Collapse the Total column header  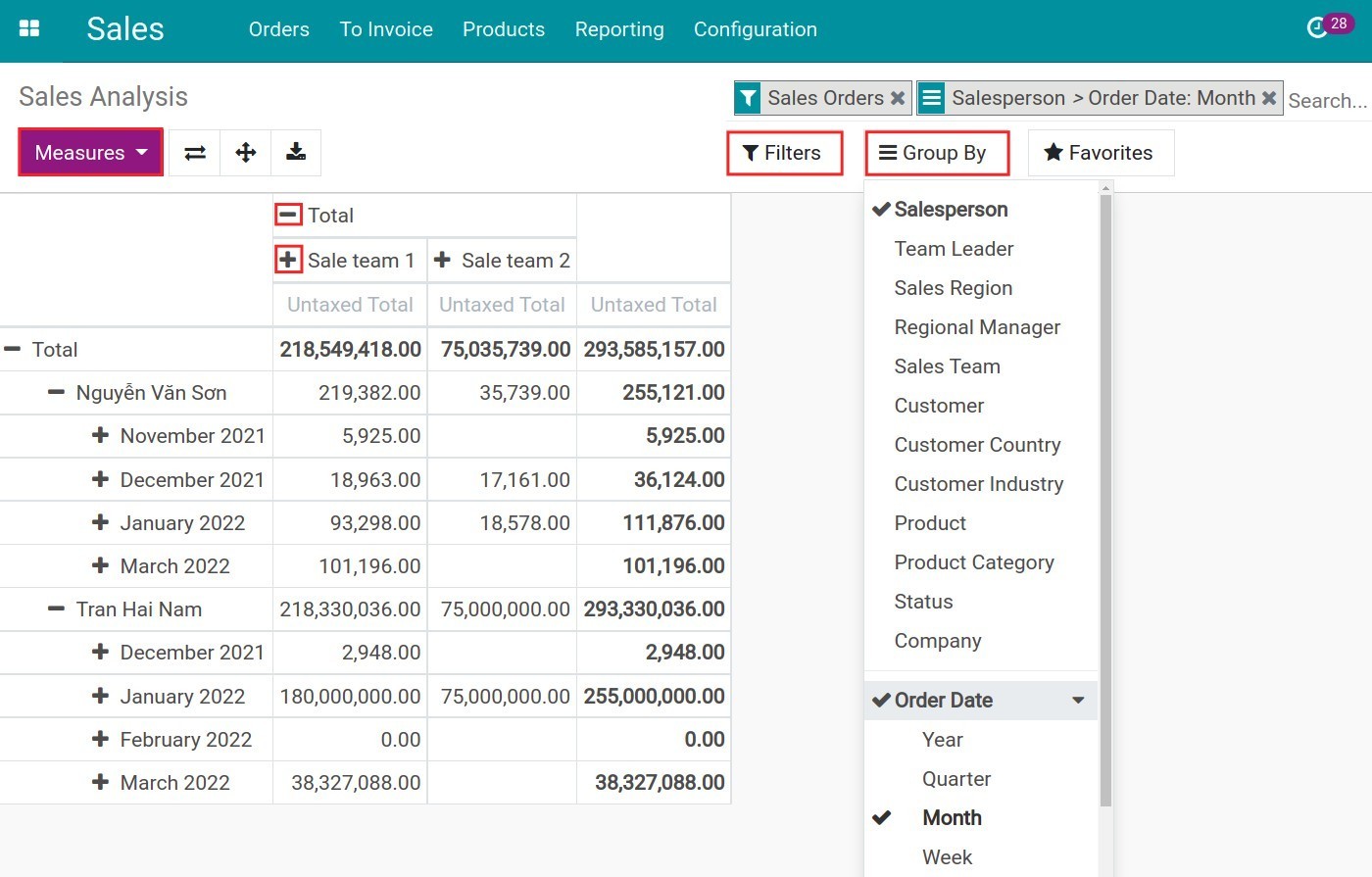(x=288, y=215)
